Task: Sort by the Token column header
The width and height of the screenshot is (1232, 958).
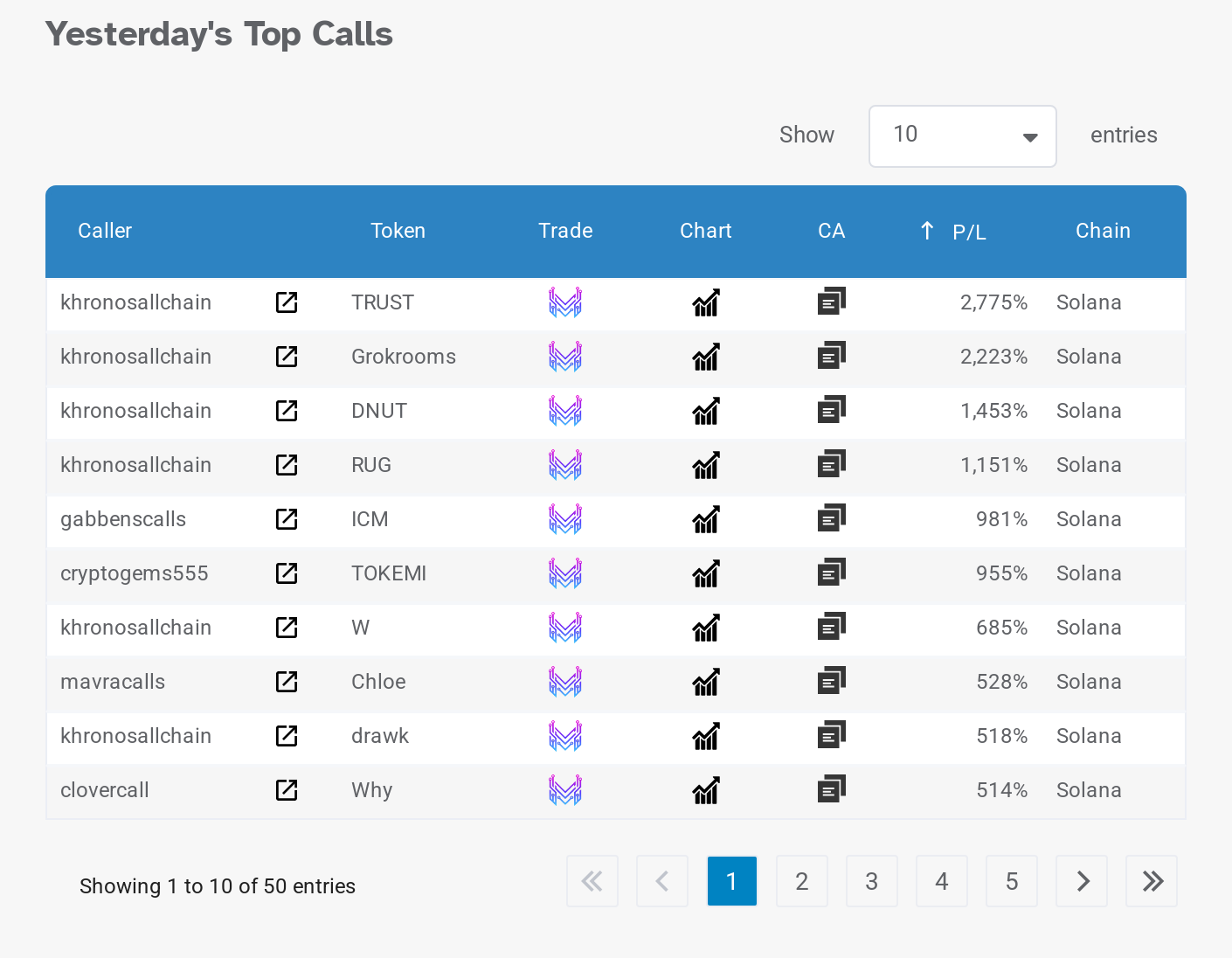Action: 398,231
